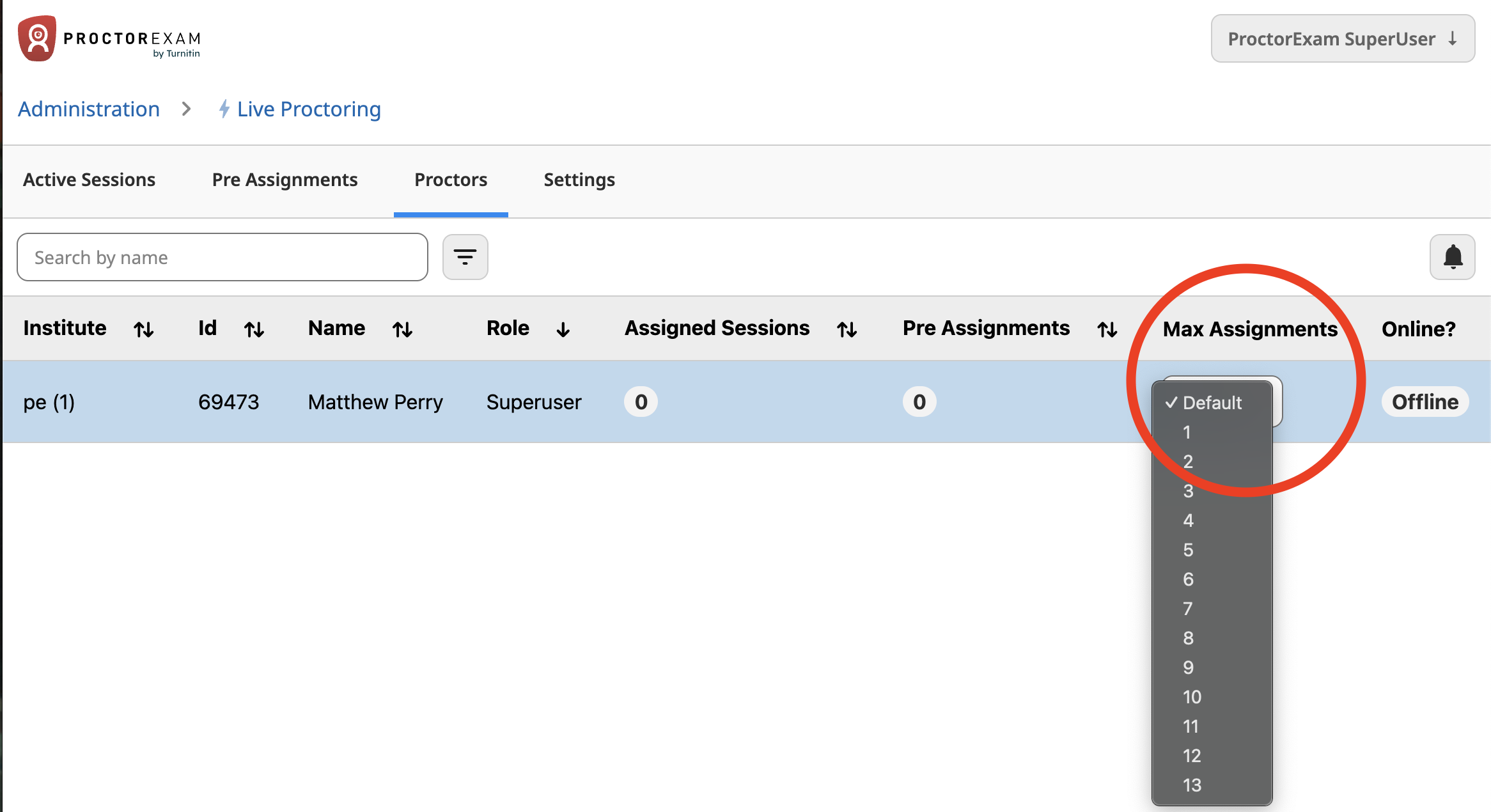Click the Institute column header text
The width and height of the screenshot is (1491, 812).
[65, 328]
